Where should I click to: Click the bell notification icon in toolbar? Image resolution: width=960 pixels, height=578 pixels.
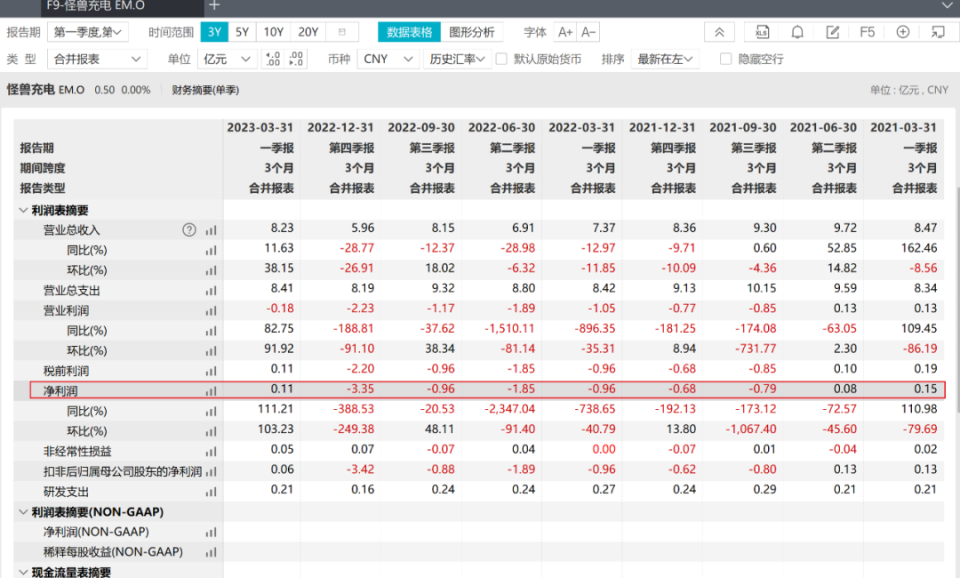(797, 32)
